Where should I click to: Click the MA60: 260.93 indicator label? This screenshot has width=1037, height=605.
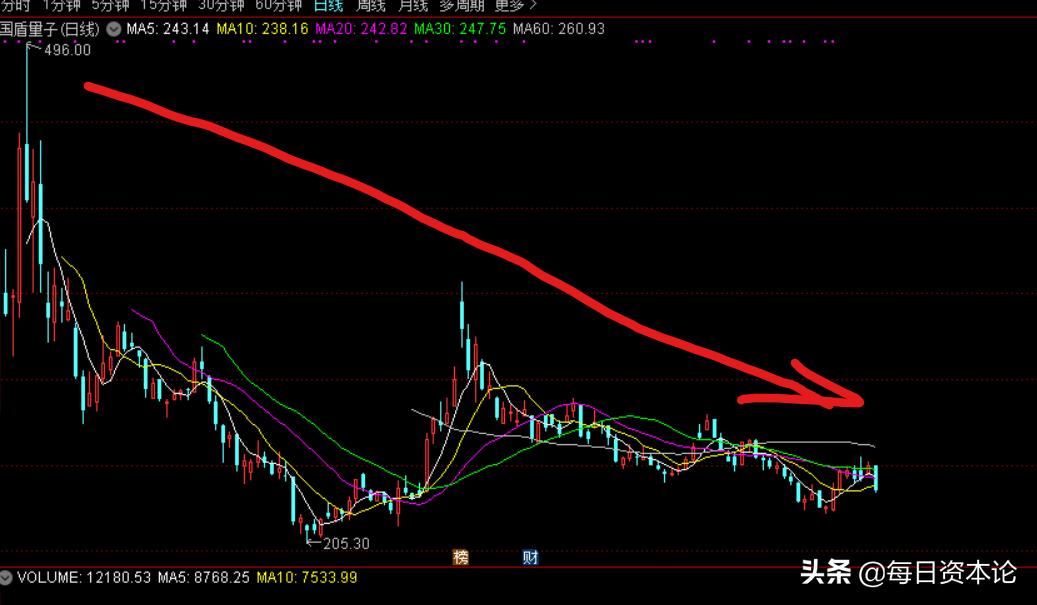[x=559, y=29]
